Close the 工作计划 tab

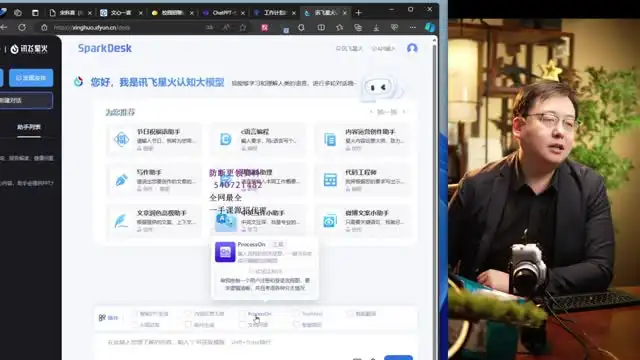tap(294, 13)
